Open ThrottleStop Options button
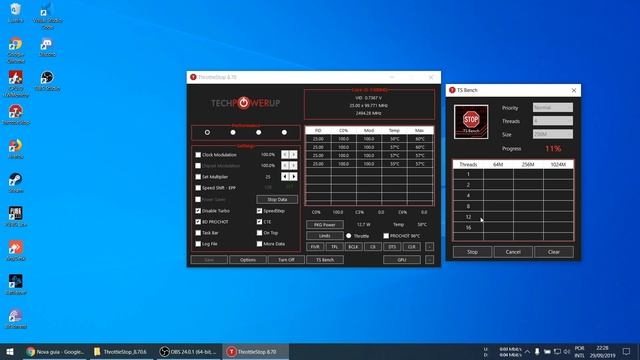 coord(248,260)
